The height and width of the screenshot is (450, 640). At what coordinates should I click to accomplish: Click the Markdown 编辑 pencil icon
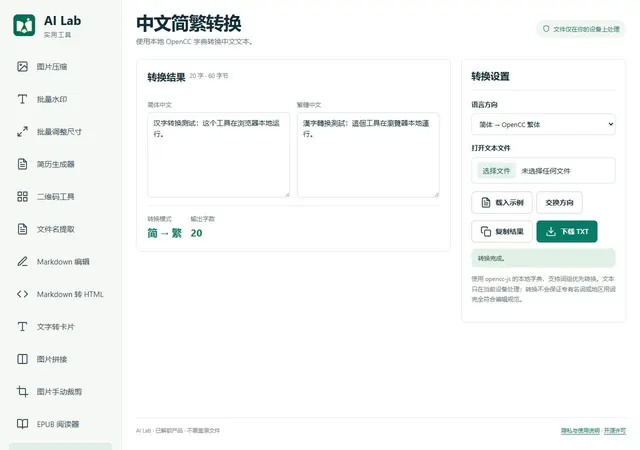coord(22,261)
